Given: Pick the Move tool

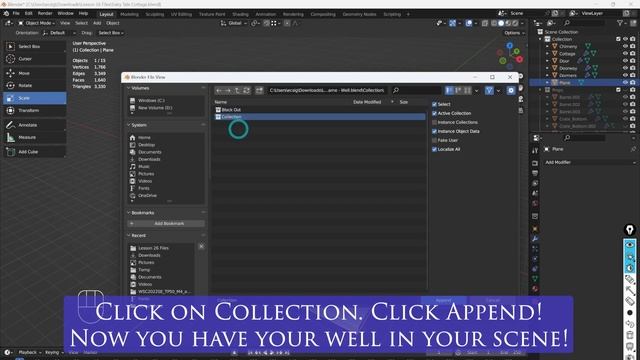Looking at the screenshot, I should click(x=35, y=73).
